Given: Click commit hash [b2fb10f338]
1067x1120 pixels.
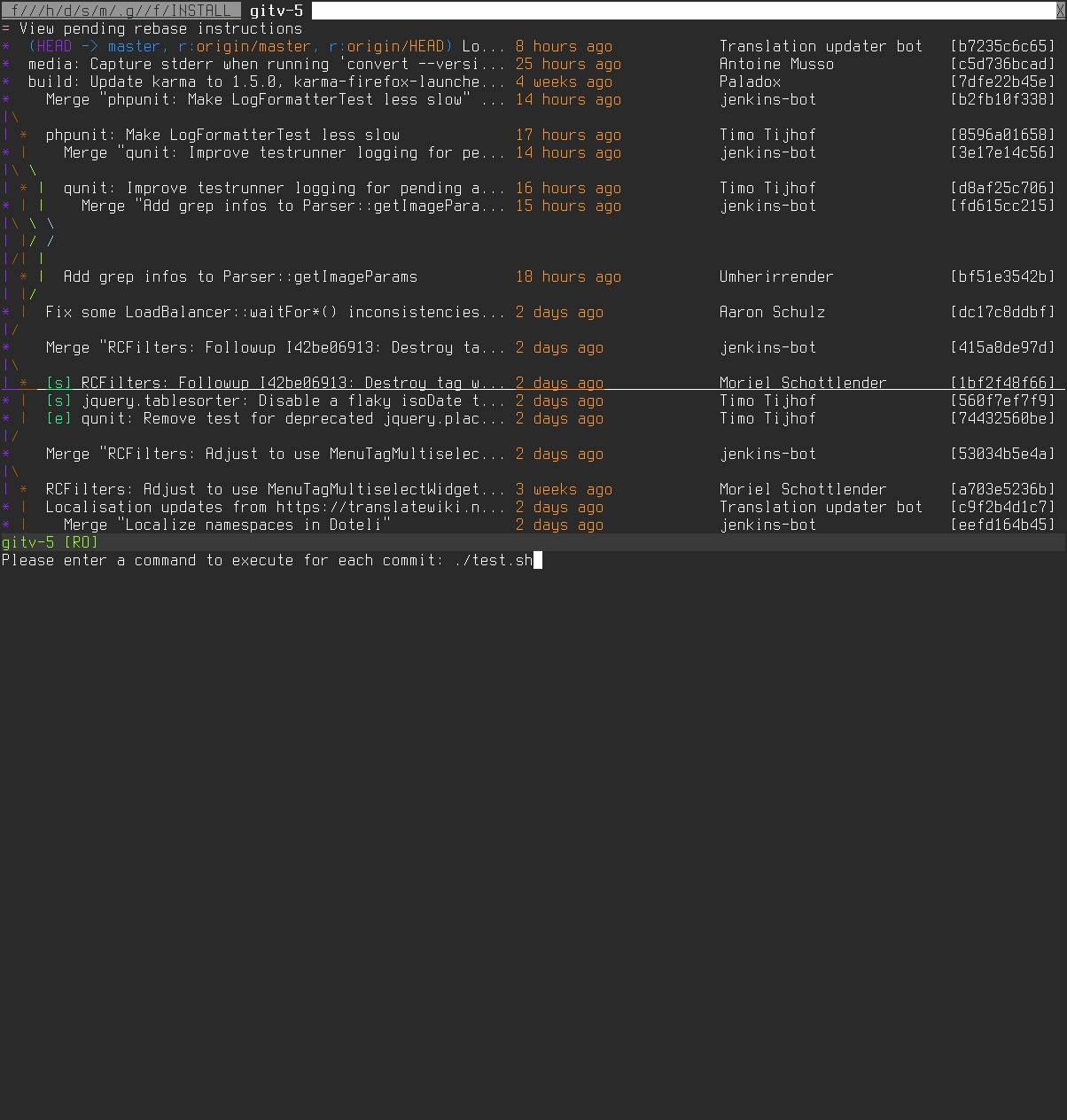Looking at the screenshot, I should [1003, 99].
